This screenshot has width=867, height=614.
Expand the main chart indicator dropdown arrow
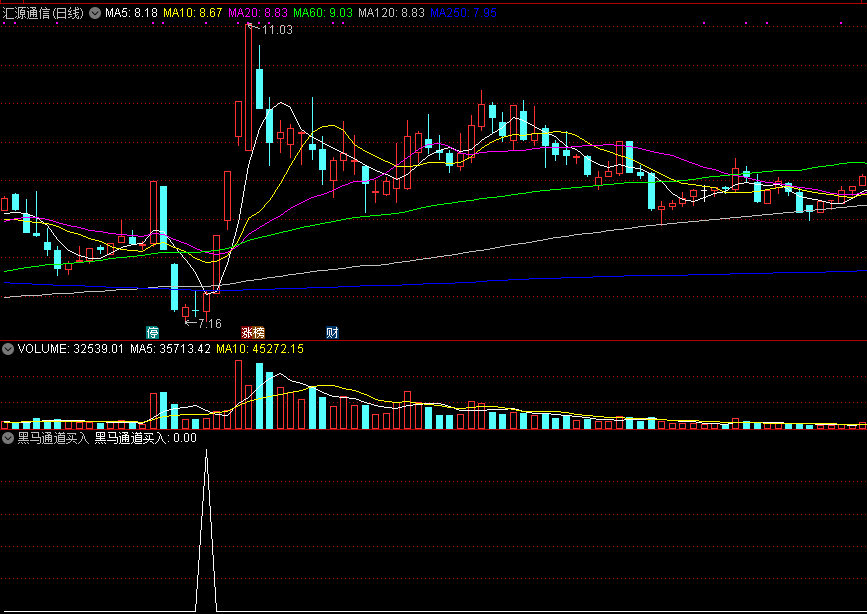tap(95, 13)
